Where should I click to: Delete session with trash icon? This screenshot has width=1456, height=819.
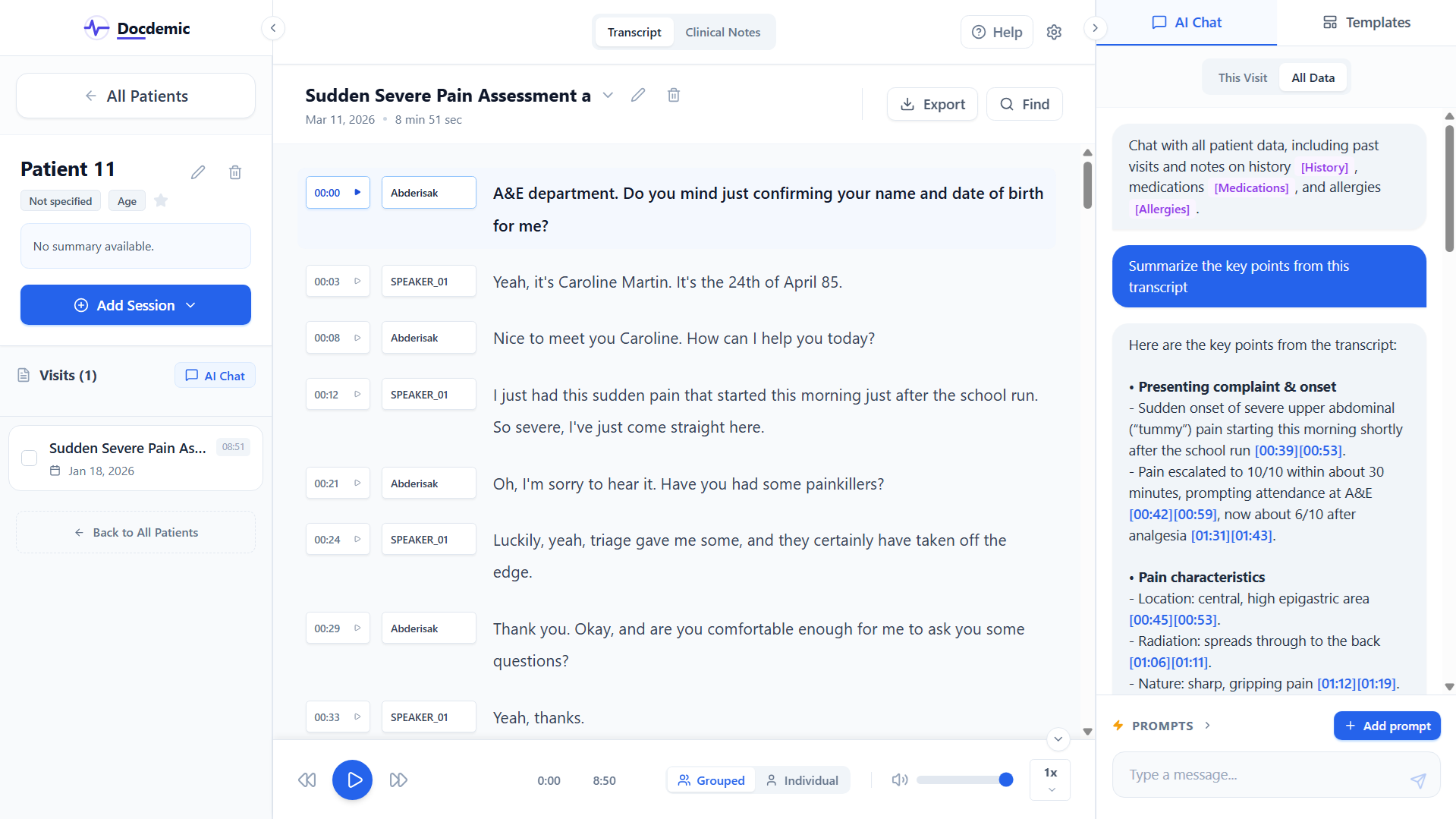(x=674, y=96)
